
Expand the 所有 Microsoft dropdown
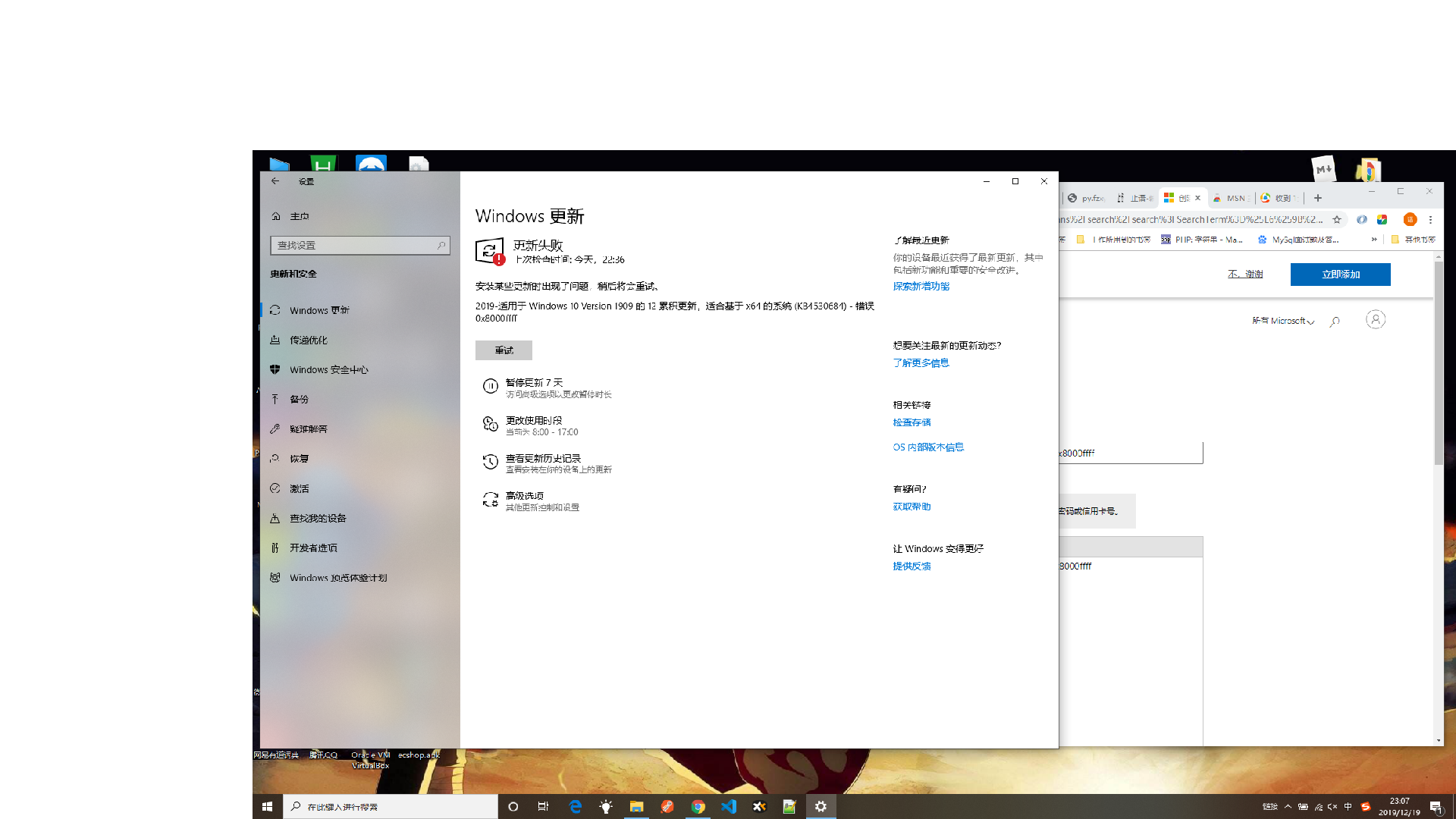[x=1283, y=321]
